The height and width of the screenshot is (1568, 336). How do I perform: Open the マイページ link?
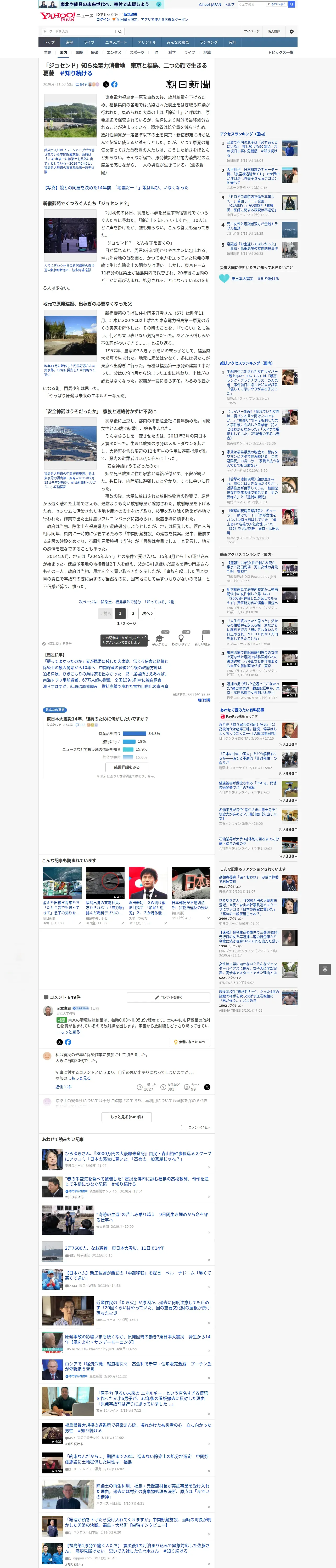tap(252, 31)
